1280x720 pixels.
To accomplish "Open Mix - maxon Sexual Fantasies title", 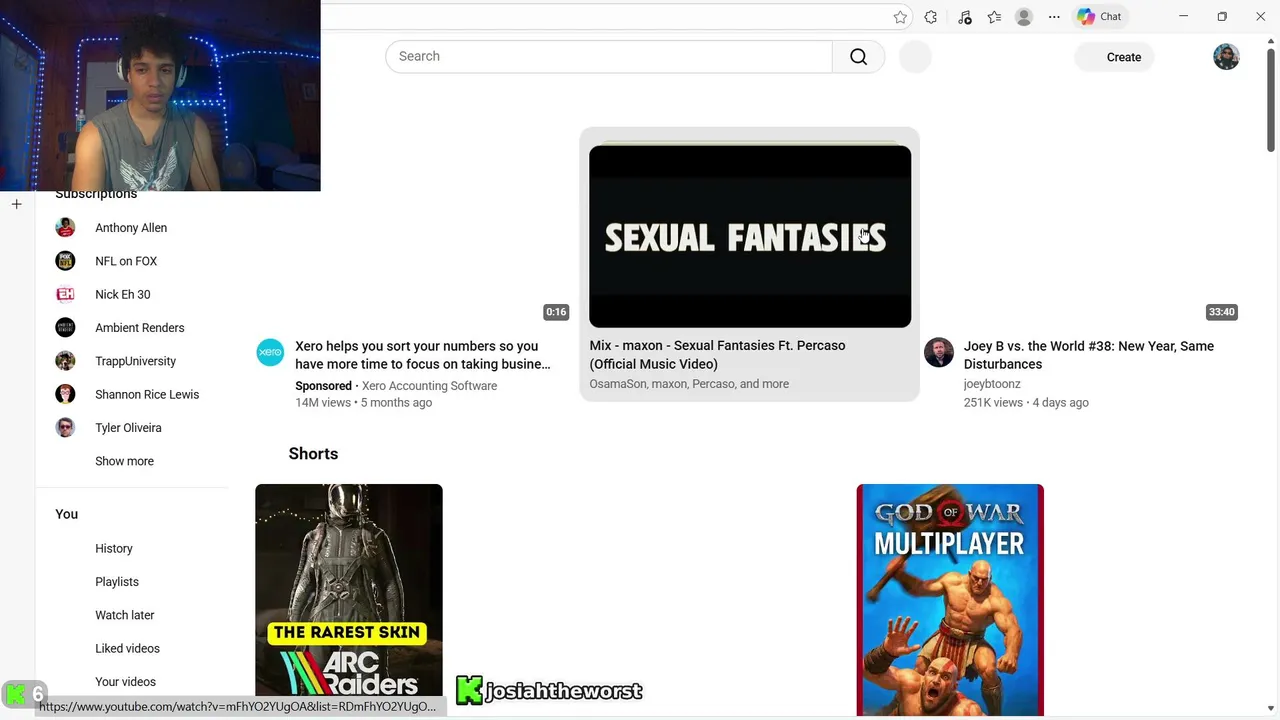I will click(717, 355).
